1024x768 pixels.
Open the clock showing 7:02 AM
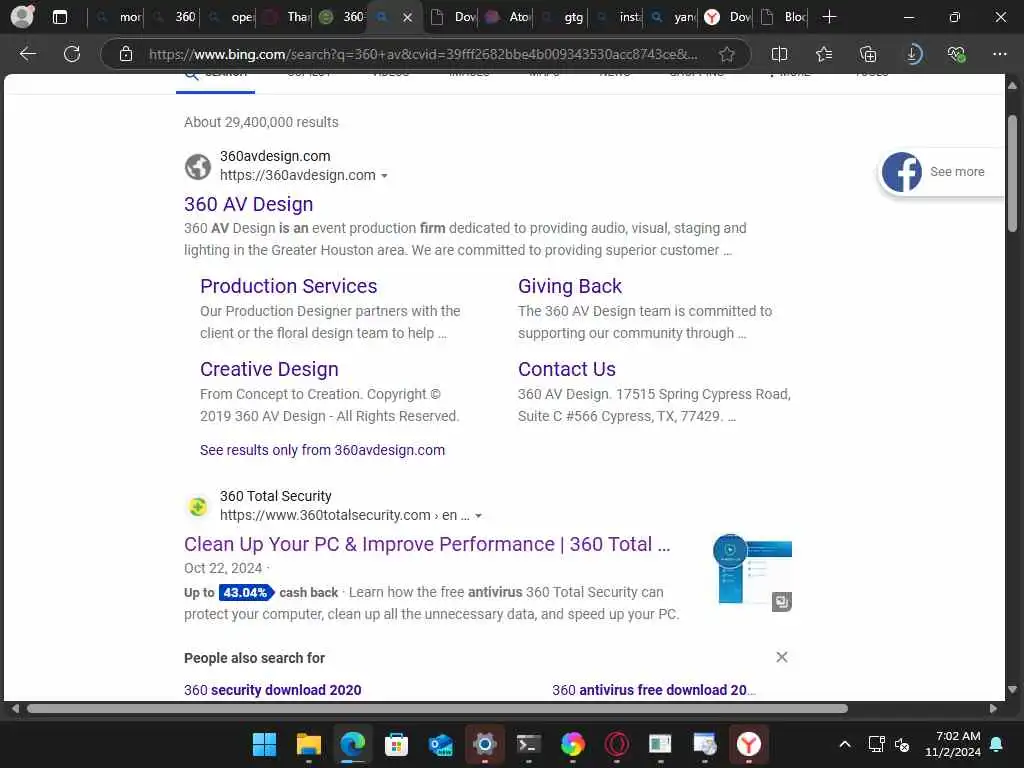(x=953, y=744)
